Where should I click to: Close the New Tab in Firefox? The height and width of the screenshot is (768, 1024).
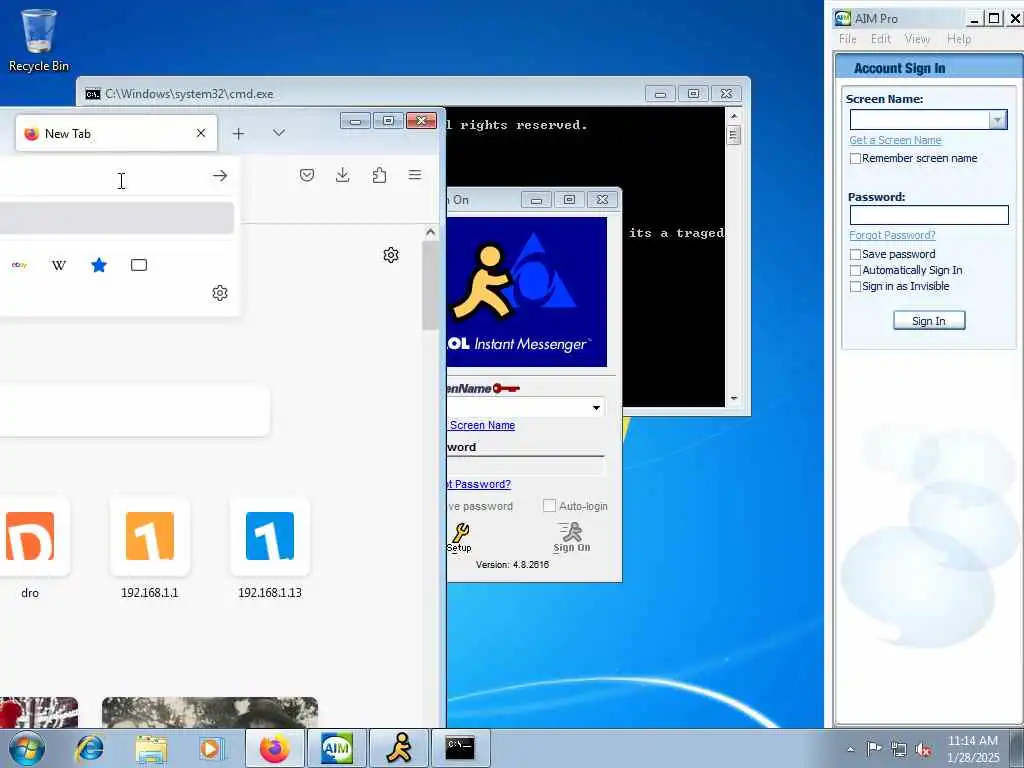pos(201,133)
